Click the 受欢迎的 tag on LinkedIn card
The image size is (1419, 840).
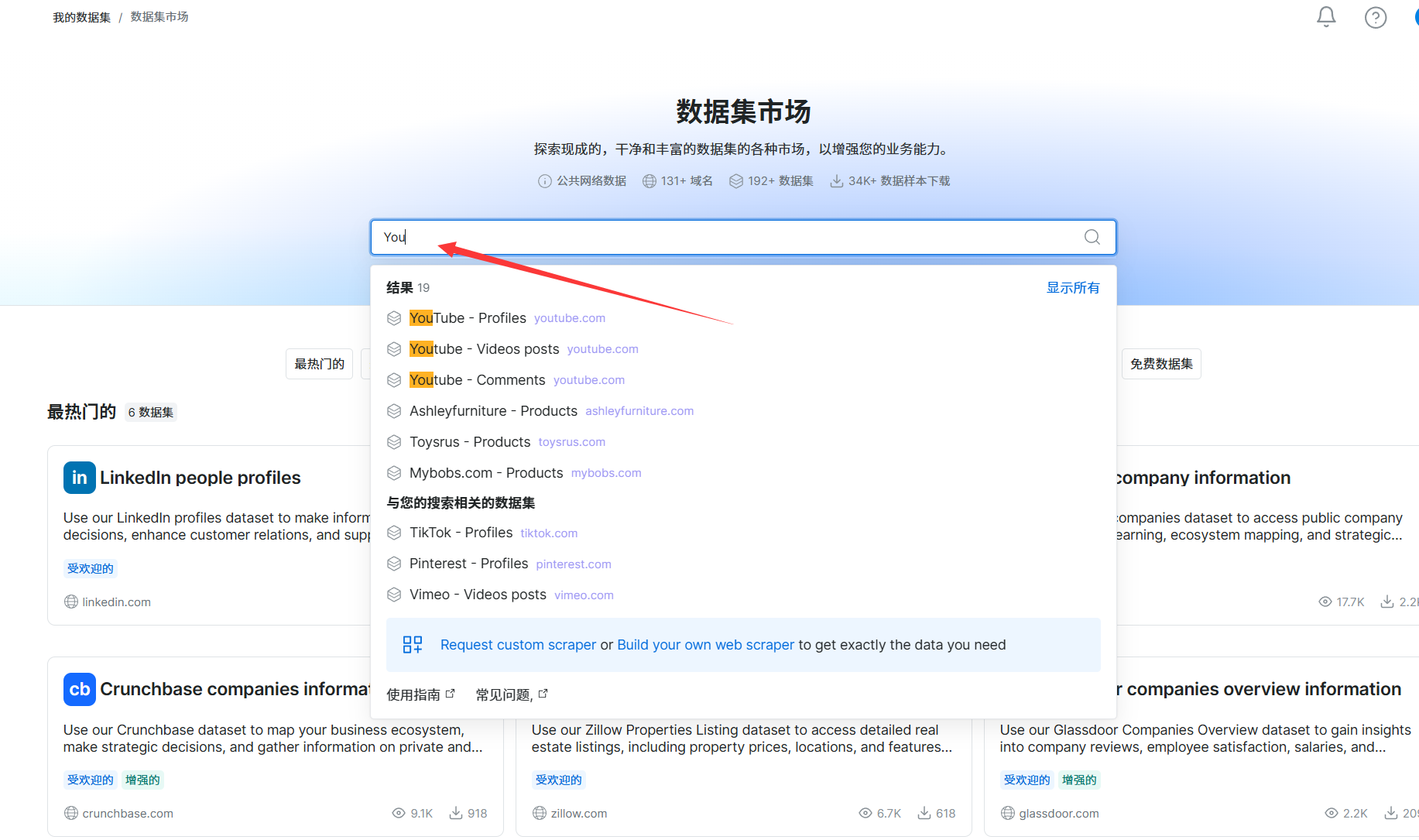pos(90,568)
